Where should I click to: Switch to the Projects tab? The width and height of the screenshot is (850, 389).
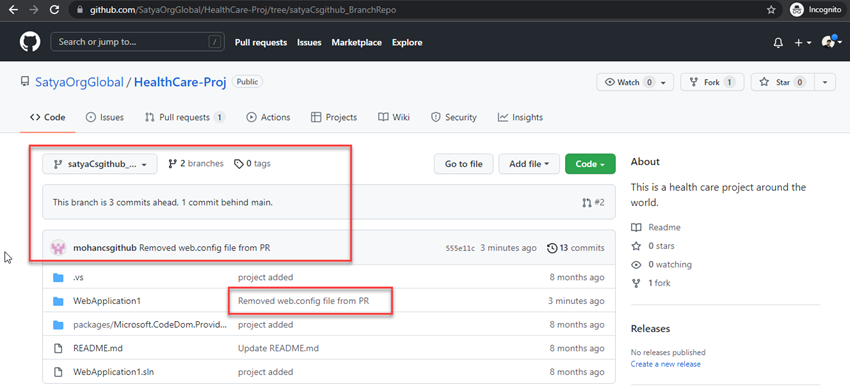pos(334,117)
